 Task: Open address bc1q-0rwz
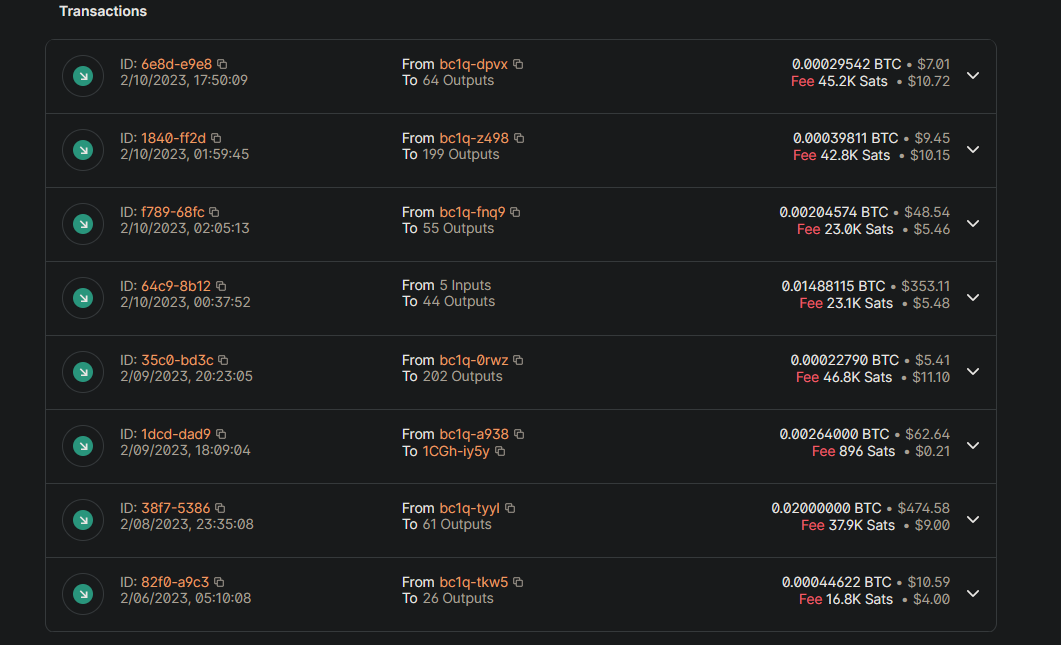coord(472,359)
